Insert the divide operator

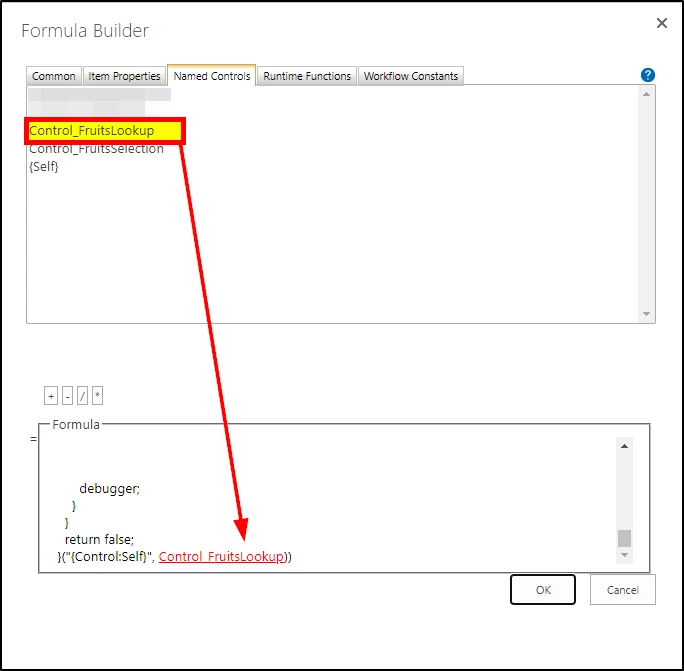coord(82,396)
